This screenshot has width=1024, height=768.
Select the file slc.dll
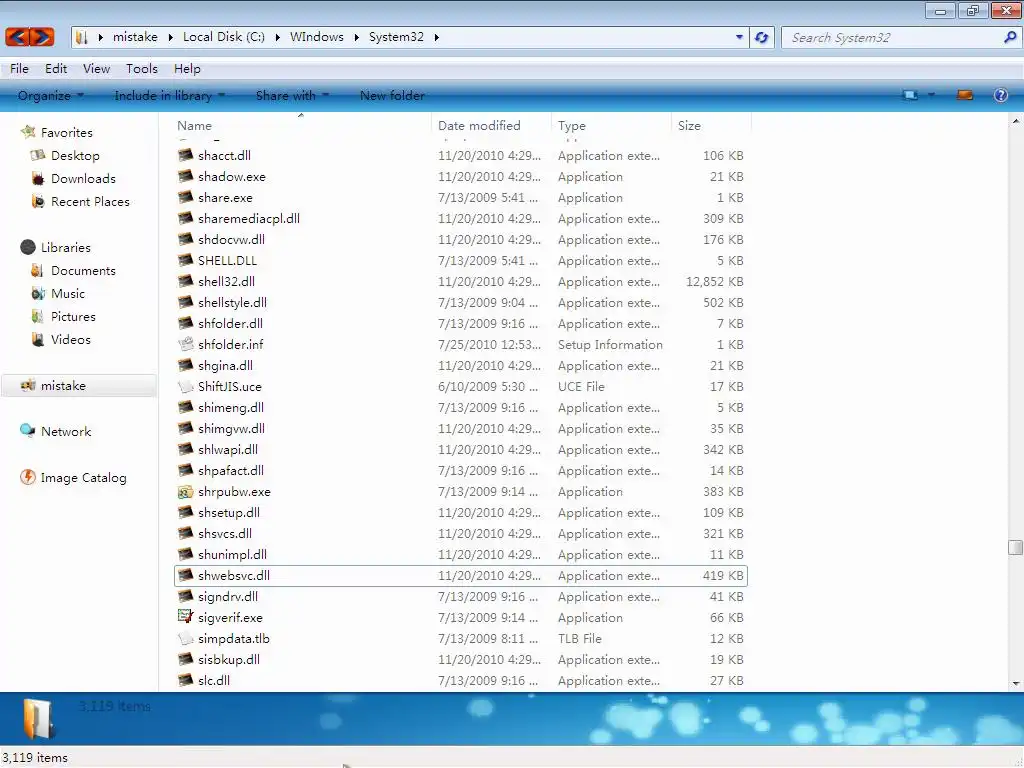[460, 680]
